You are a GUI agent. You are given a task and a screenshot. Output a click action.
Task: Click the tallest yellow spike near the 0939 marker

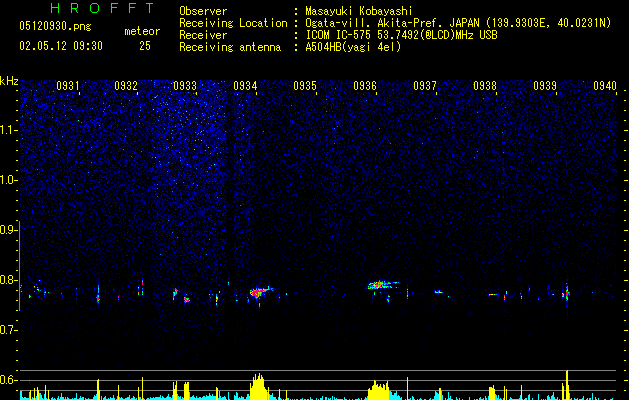click(x=567, y=385)
